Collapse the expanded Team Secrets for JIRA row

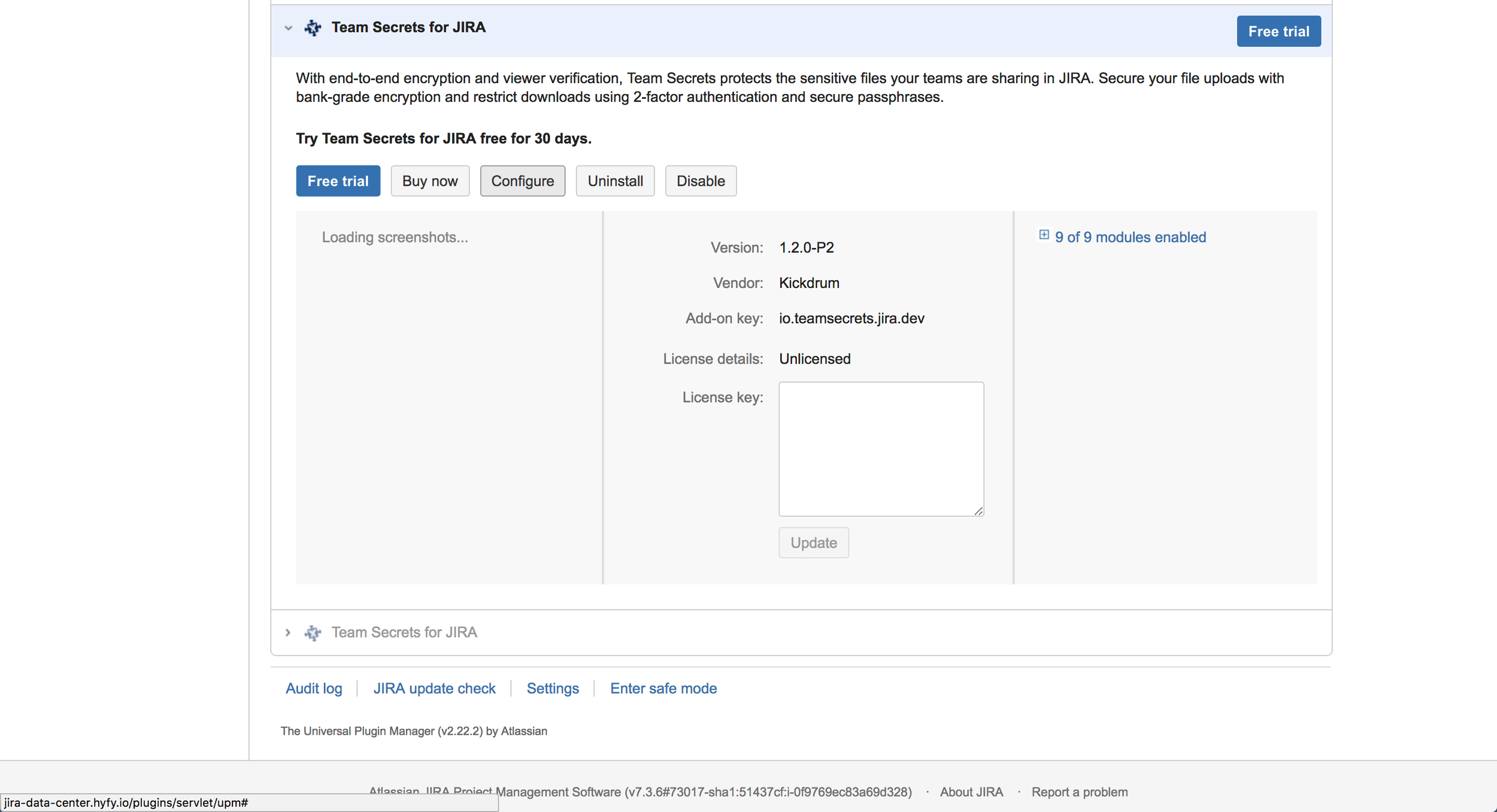tap(288, 28)
